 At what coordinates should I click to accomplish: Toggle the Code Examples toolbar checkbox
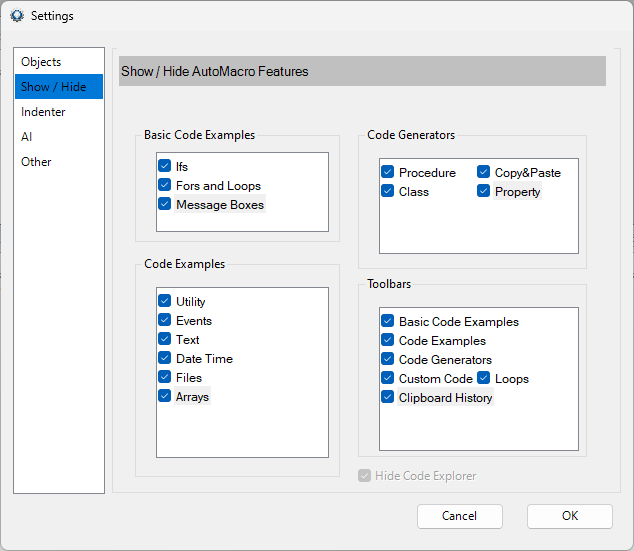click(x=387, y=340)
